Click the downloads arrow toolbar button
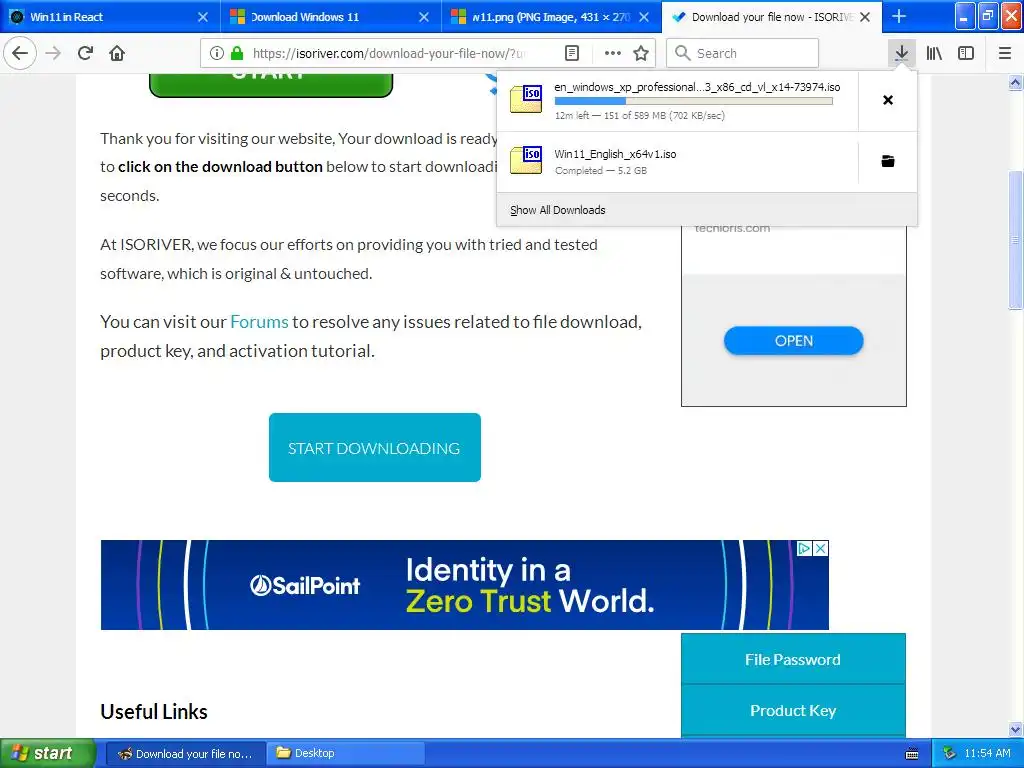Viewport: 1024px width, 768px height. click(x=901, y=53)
